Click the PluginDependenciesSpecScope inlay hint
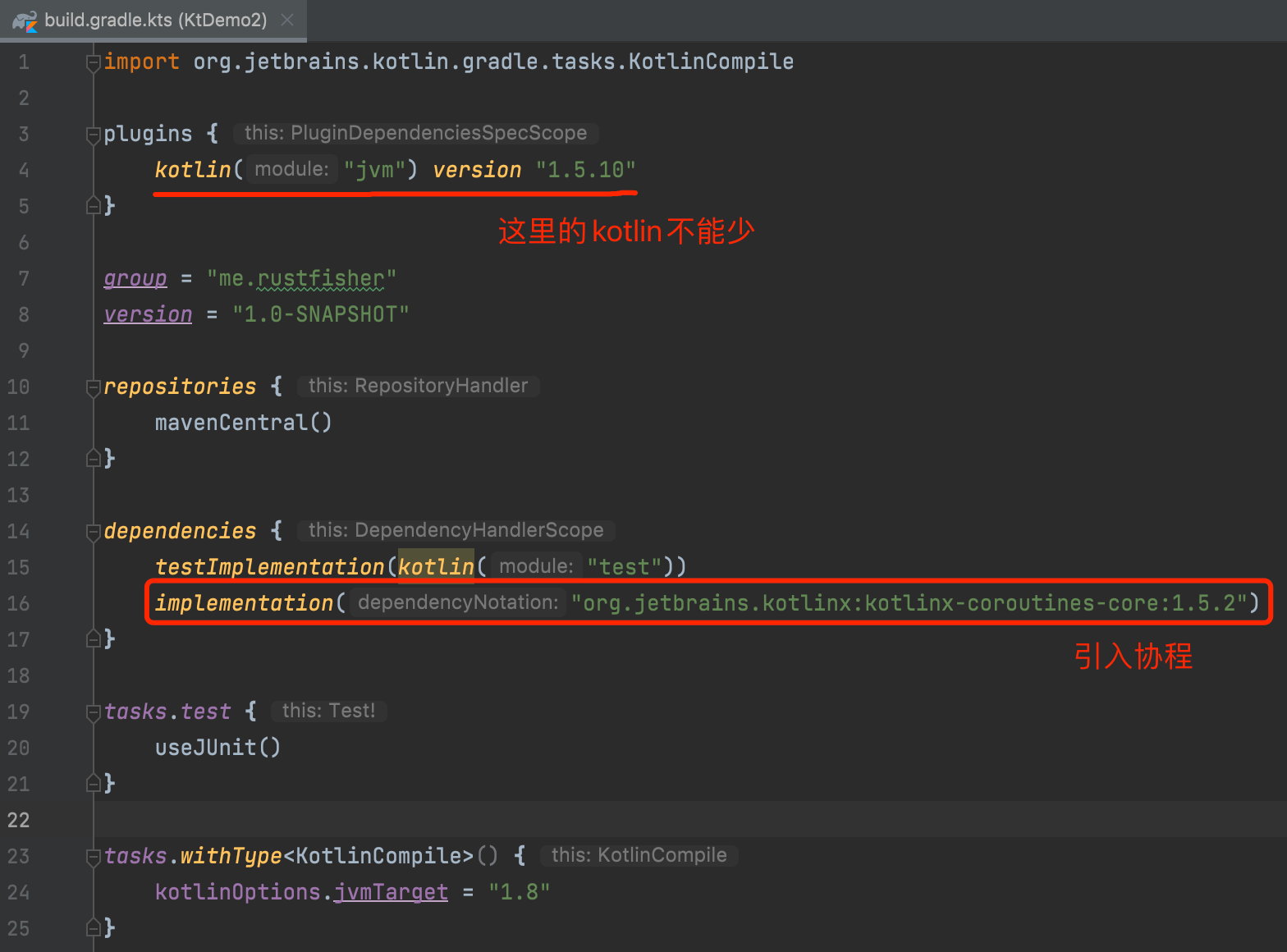This screenshot has width=1287, height=952. coord(415,134)
